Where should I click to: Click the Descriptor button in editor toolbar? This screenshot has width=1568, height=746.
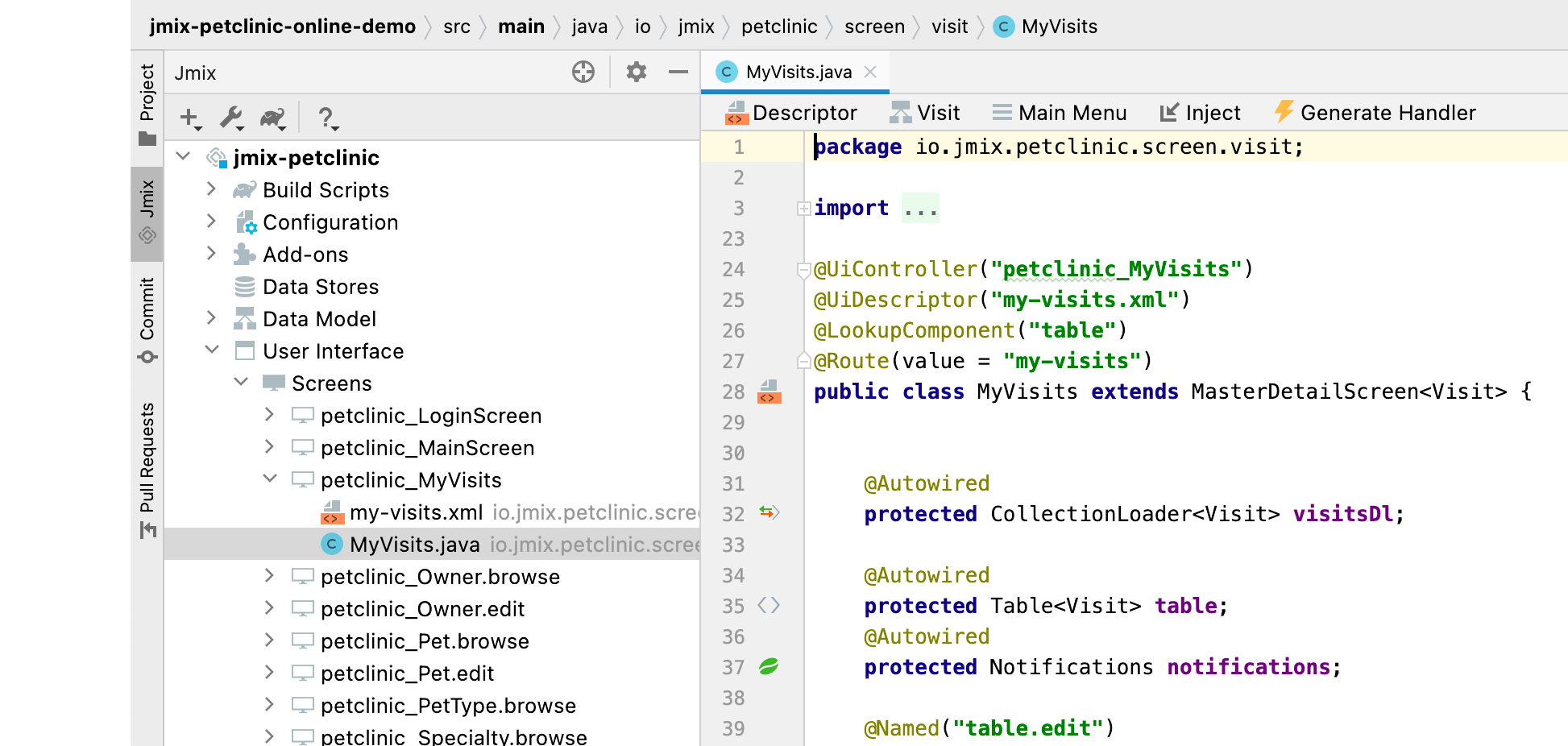(x=791, y=113)
